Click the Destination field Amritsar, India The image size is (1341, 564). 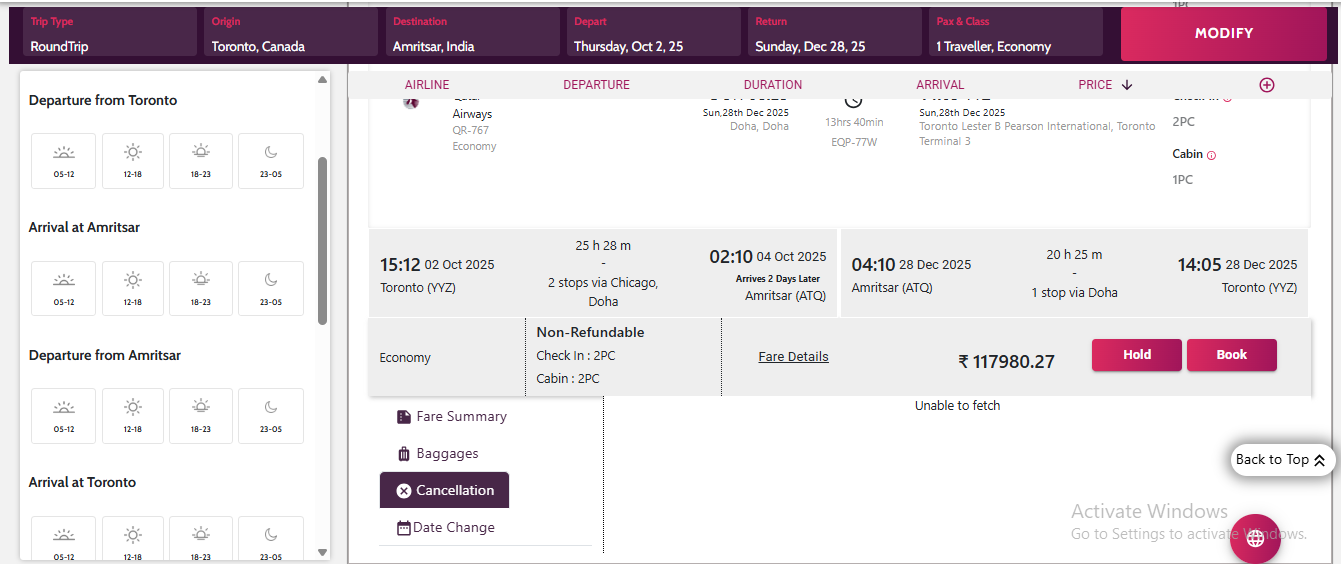472,34
